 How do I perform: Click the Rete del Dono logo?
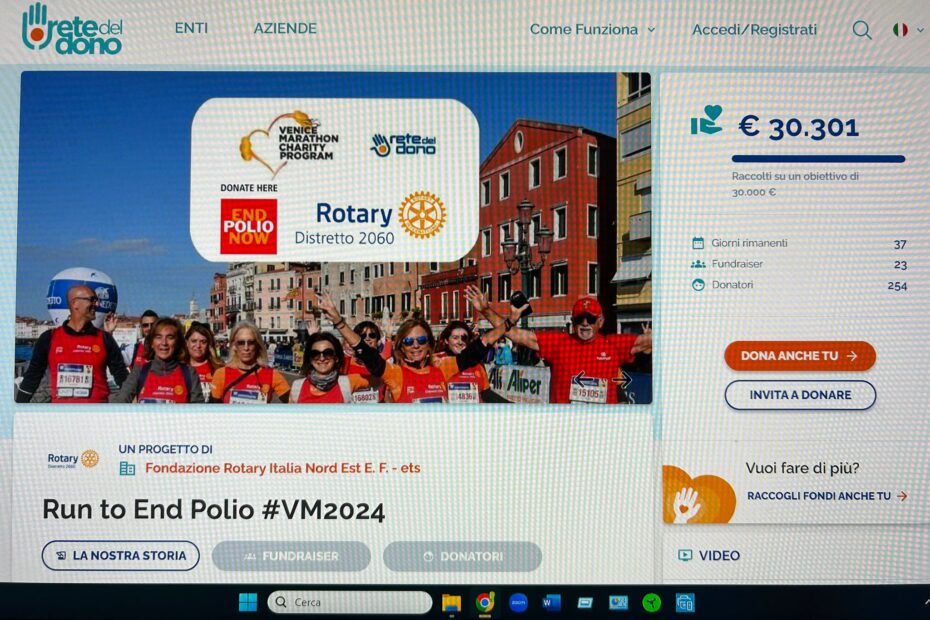coord(72,28)
